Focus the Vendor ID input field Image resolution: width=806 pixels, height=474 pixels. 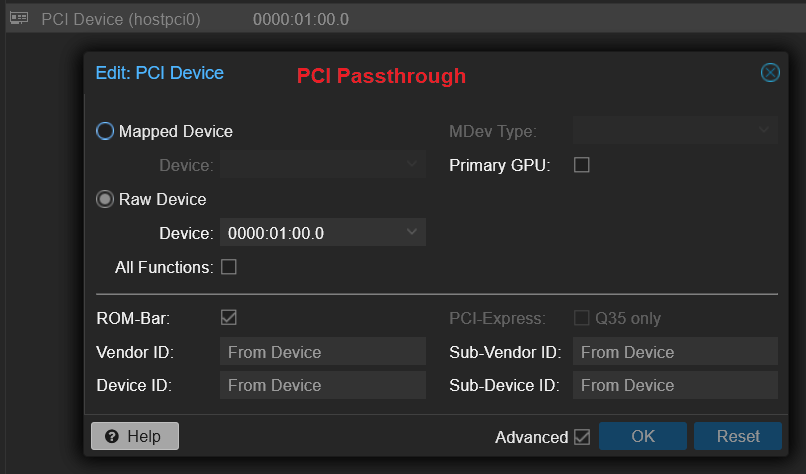[322, 352]
